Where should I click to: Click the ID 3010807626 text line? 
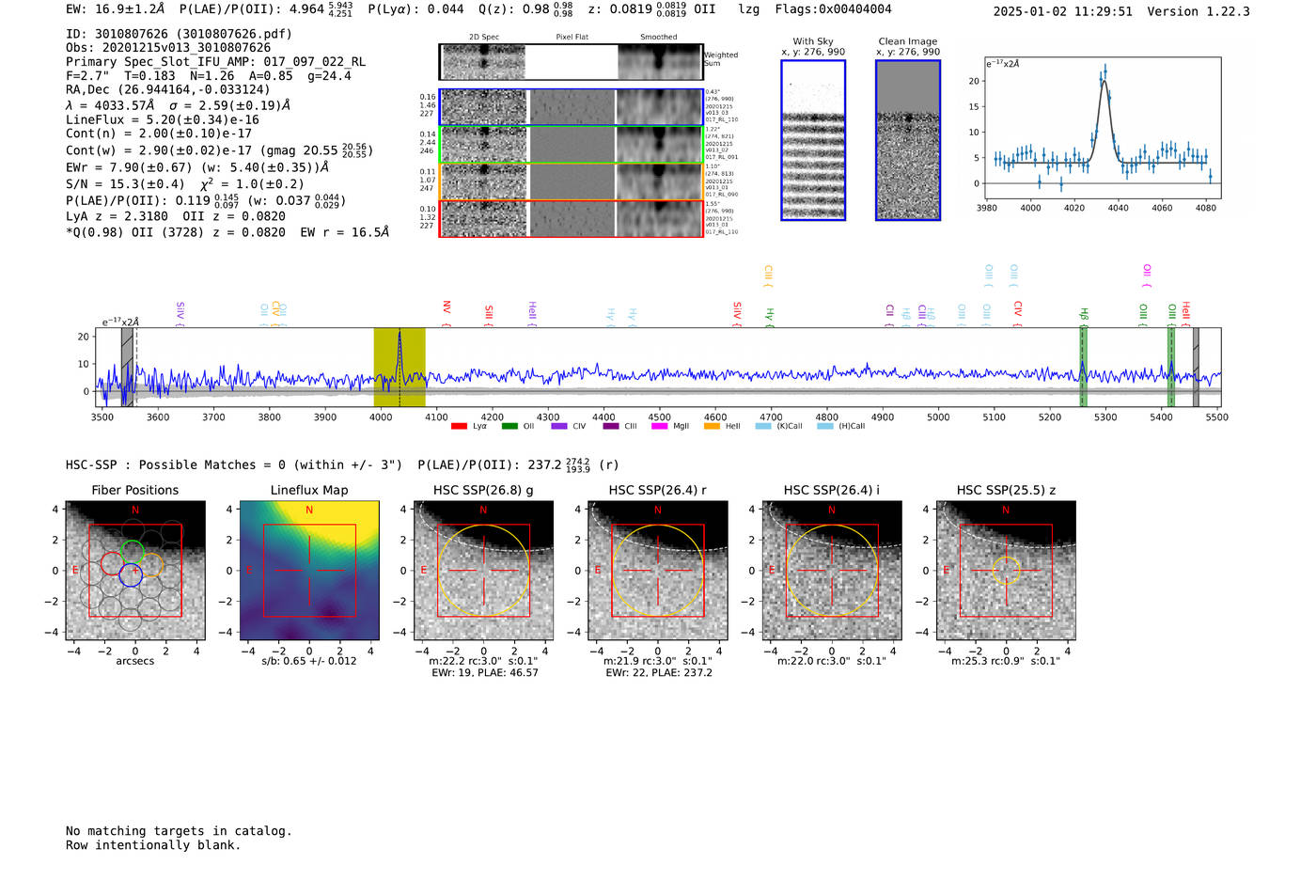tap(180, 34)
